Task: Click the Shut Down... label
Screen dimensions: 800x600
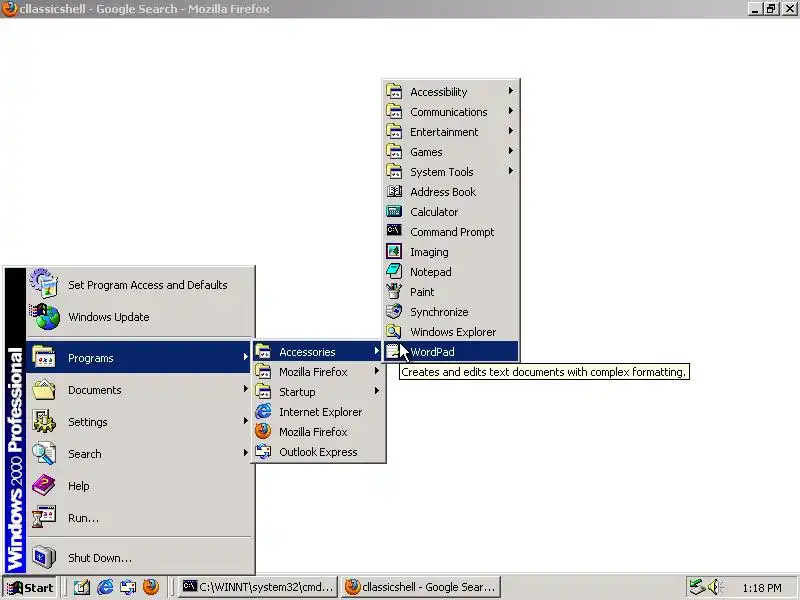Action: (100, 558)
